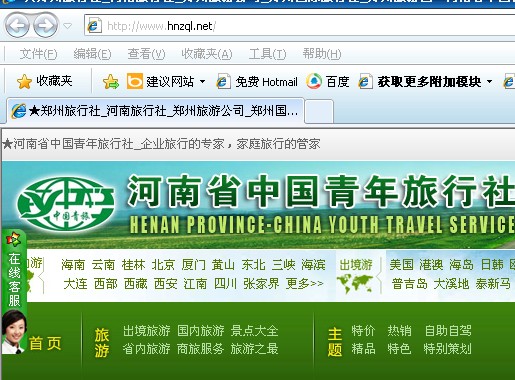515x380 pixels.
Task: Click the browser Back arrow button
Action: pos(17,25)
